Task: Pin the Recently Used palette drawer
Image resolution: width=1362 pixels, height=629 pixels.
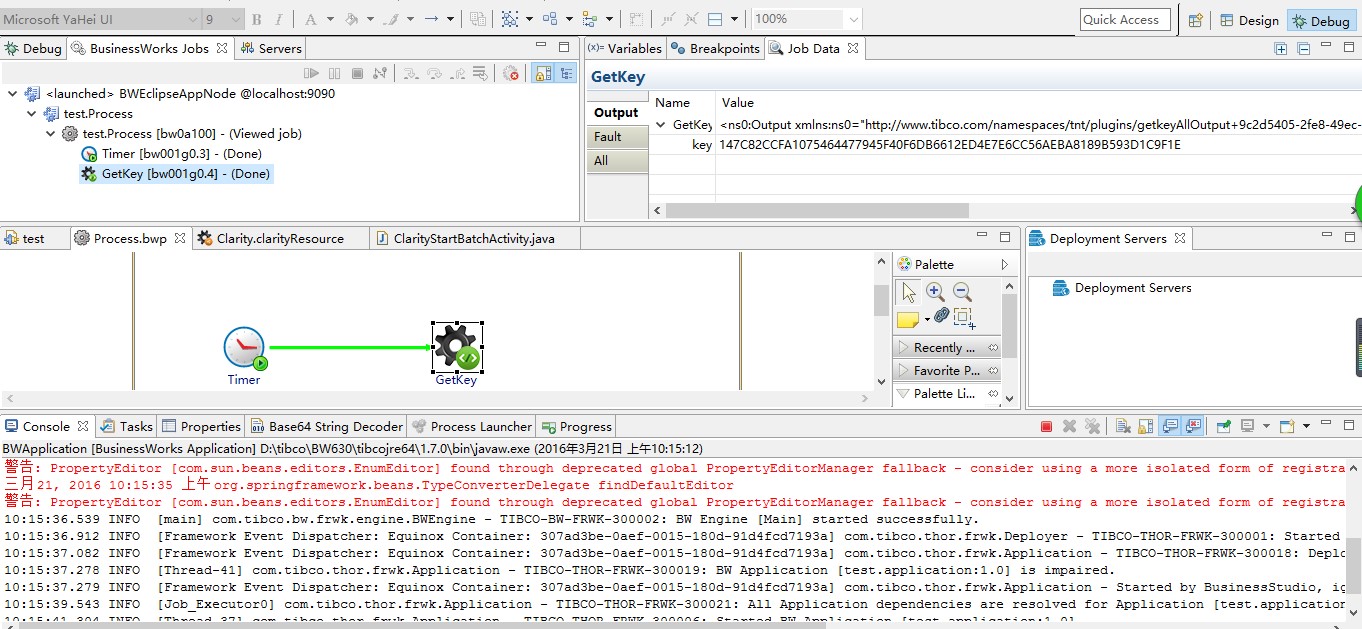Action: 993,348
